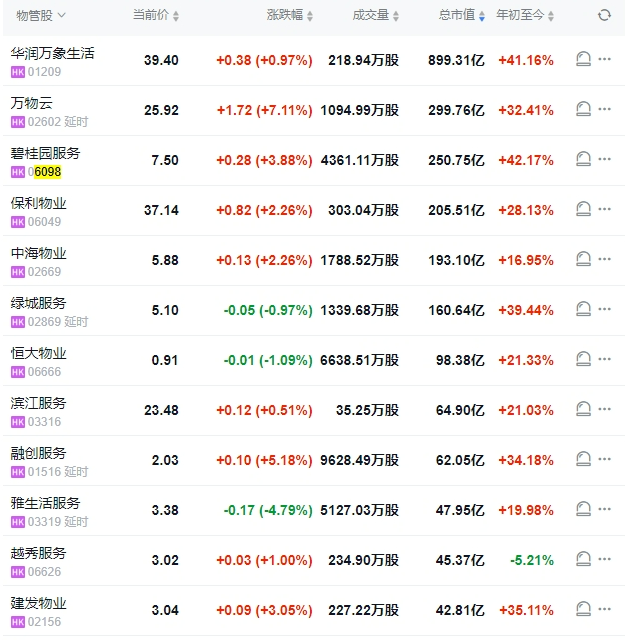Set alert bell for 绿城服务
Viewport: 625px width, 640px height.
click(x=583, y=309)
